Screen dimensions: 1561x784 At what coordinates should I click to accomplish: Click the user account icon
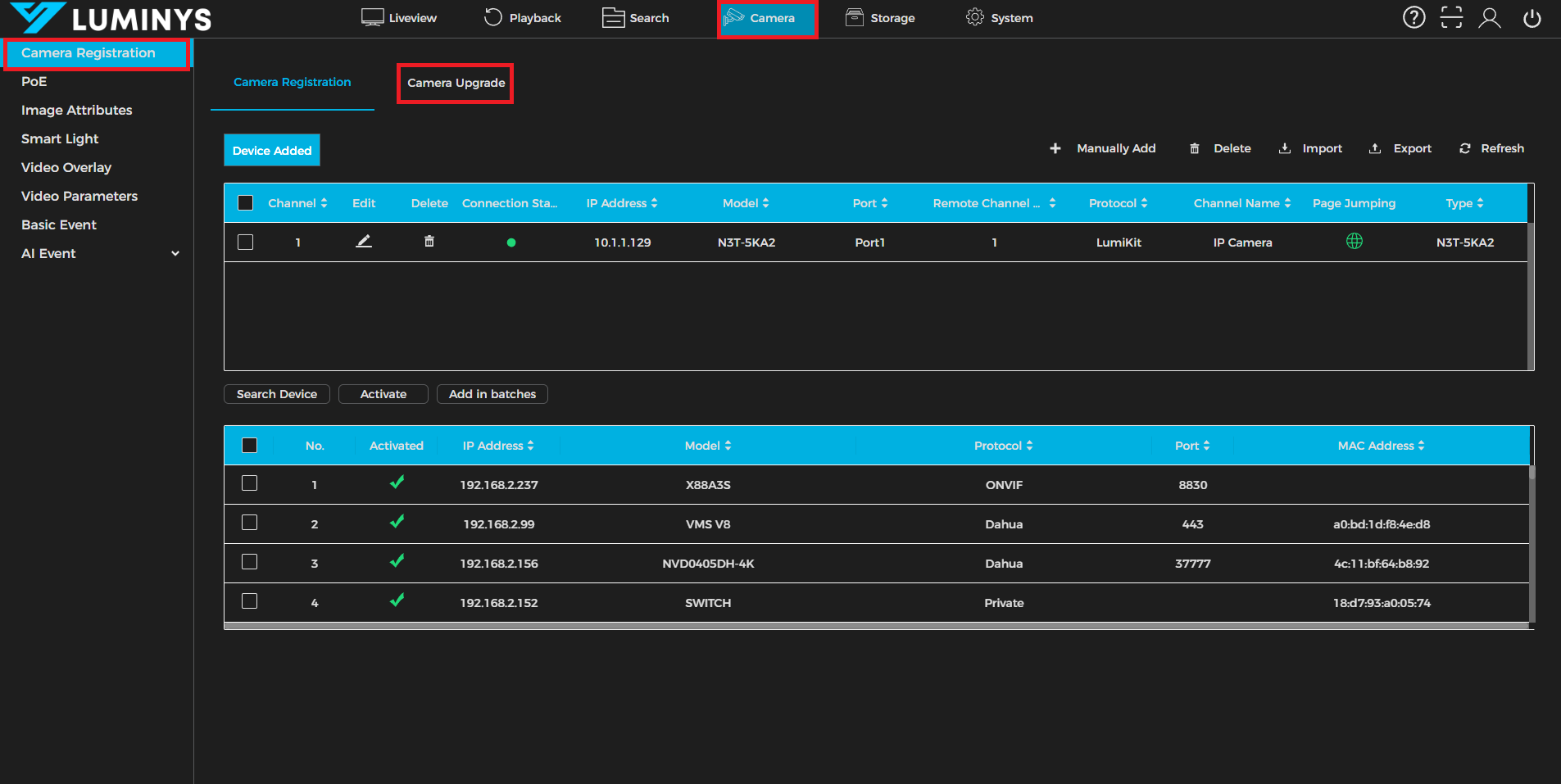coord(1489,18)
